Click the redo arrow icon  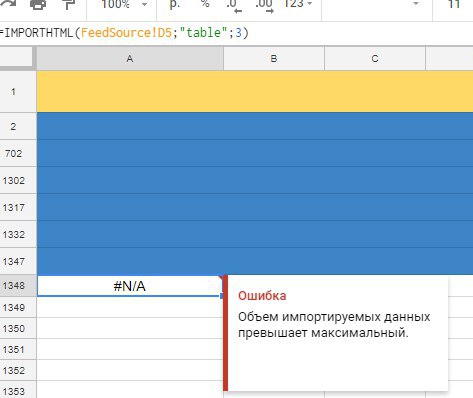click(x=7, y=4)
